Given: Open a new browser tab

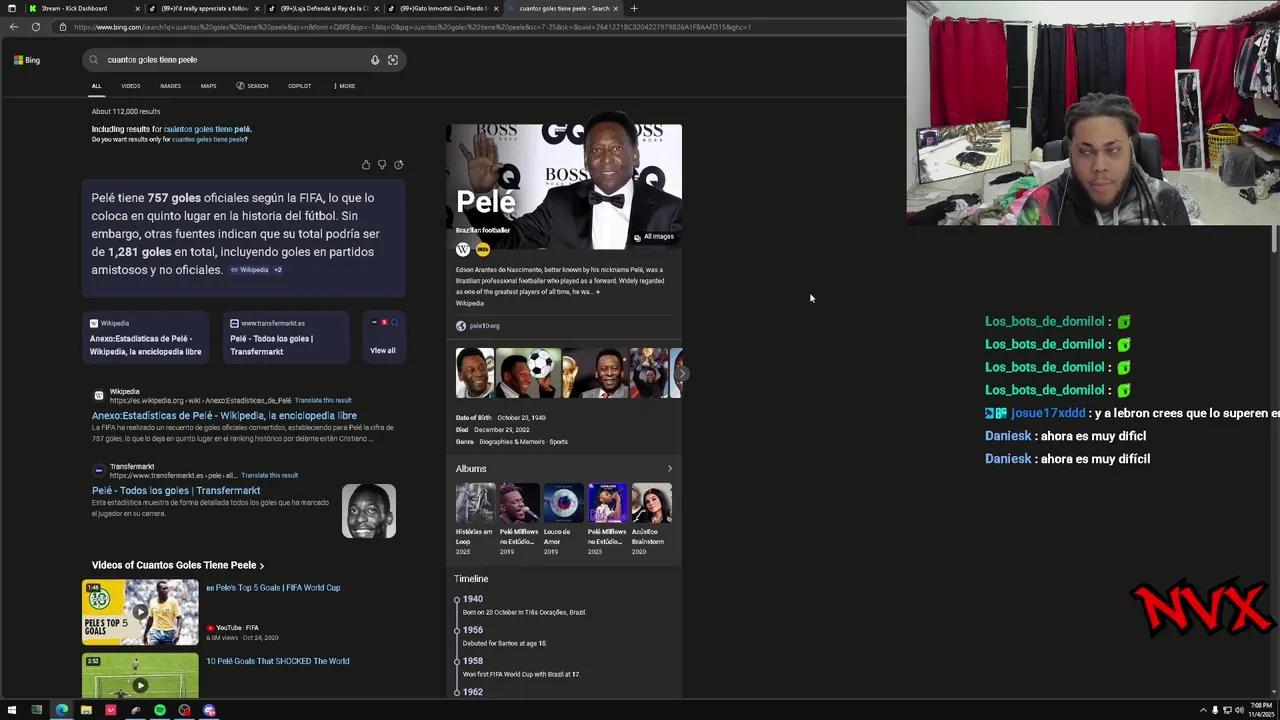Looking at the screenshot, I should click(x=634, y=8).
